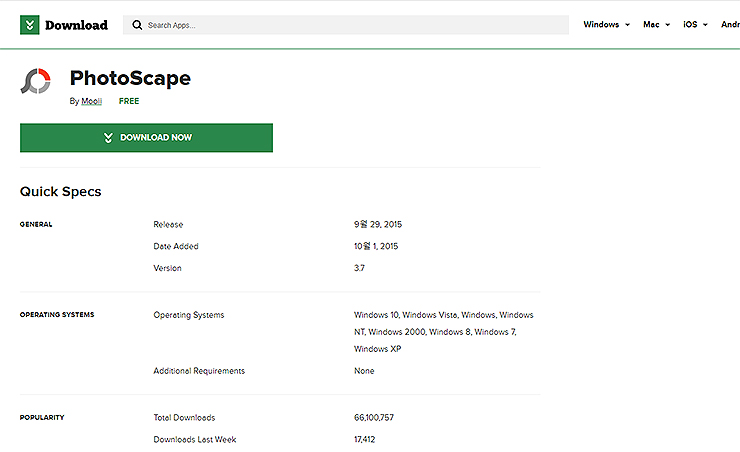Open the iOS menu
The width and height of the screenshot is (740, 452).
690,25
